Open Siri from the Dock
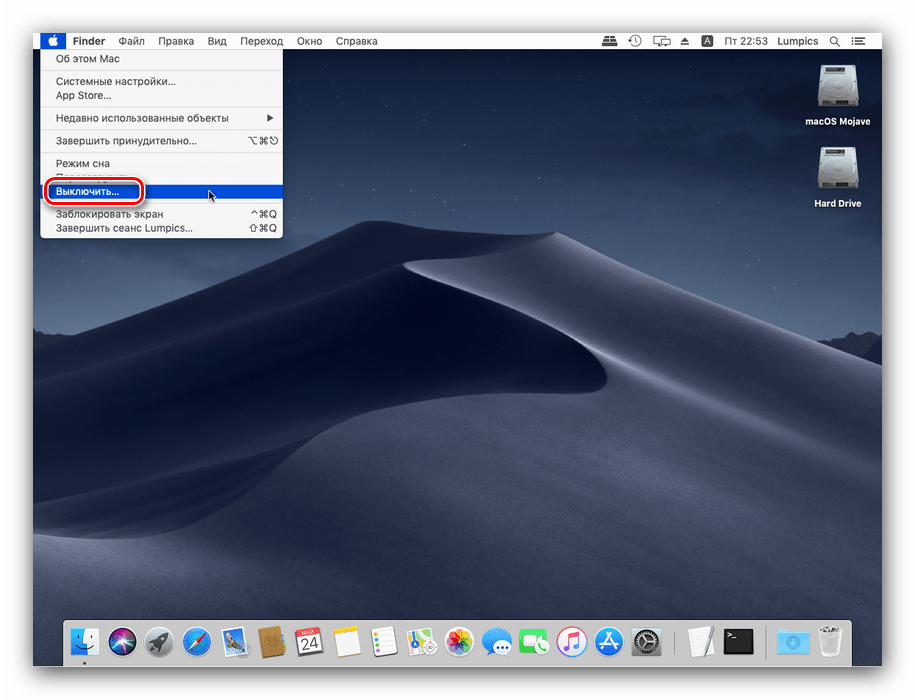This screenshot has width=915, height=700. [x=122, y=641]
